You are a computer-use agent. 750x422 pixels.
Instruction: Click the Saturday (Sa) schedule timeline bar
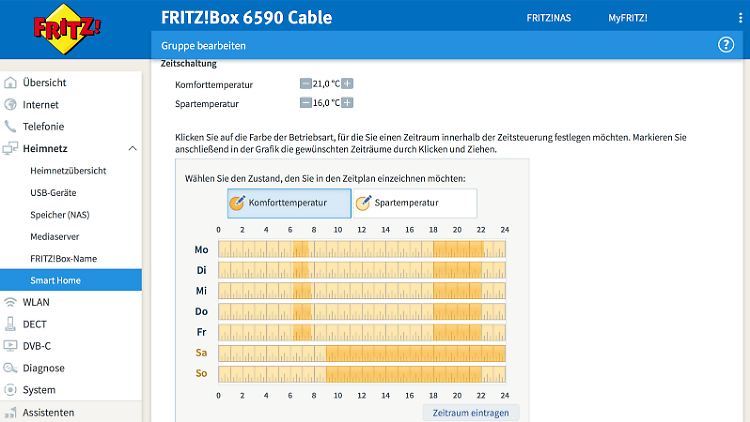pyautogui.click(x=362, y=353)
